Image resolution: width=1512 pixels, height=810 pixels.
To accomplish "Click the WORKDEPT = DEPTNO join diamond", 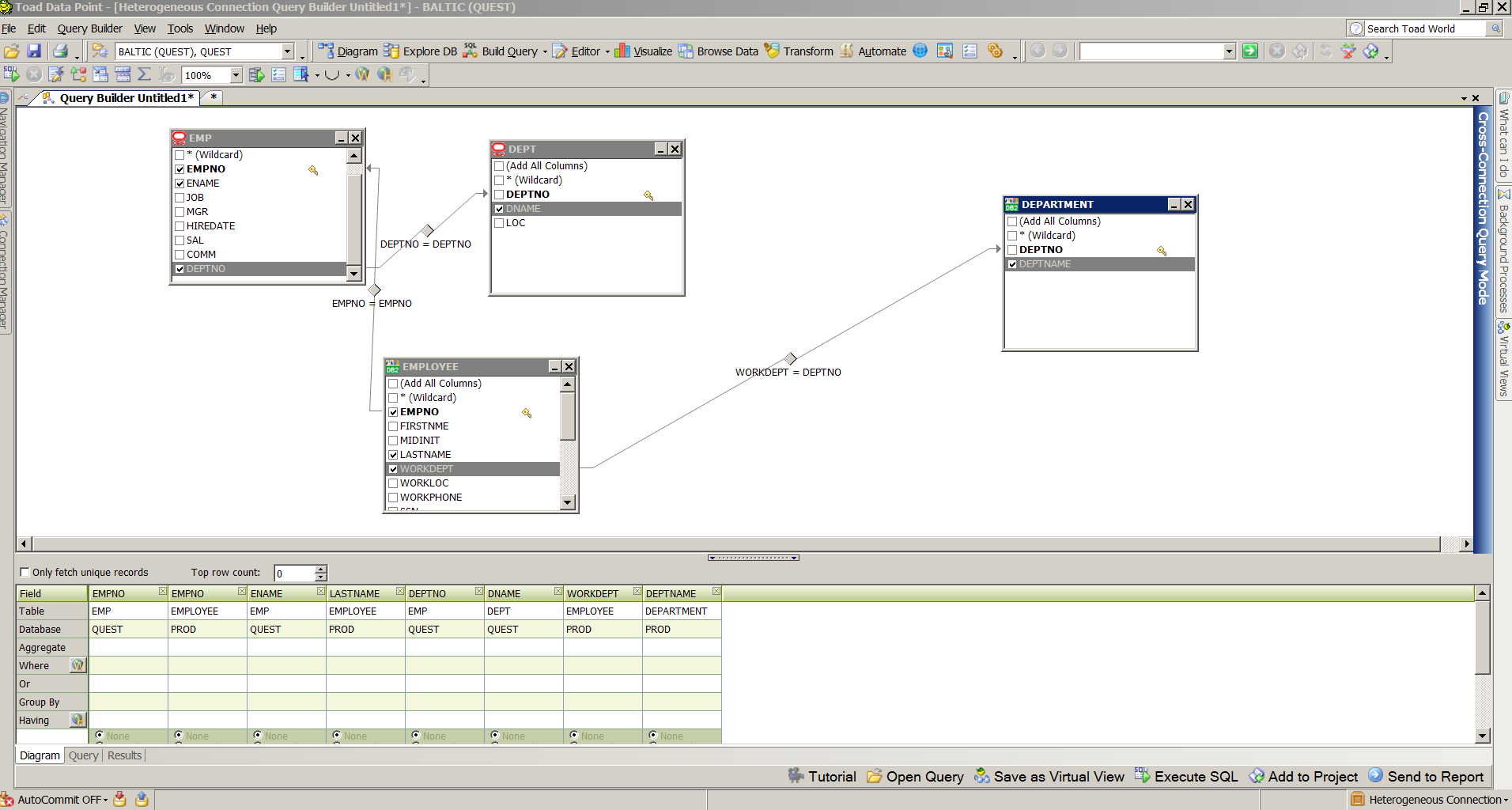I will 790,358.
